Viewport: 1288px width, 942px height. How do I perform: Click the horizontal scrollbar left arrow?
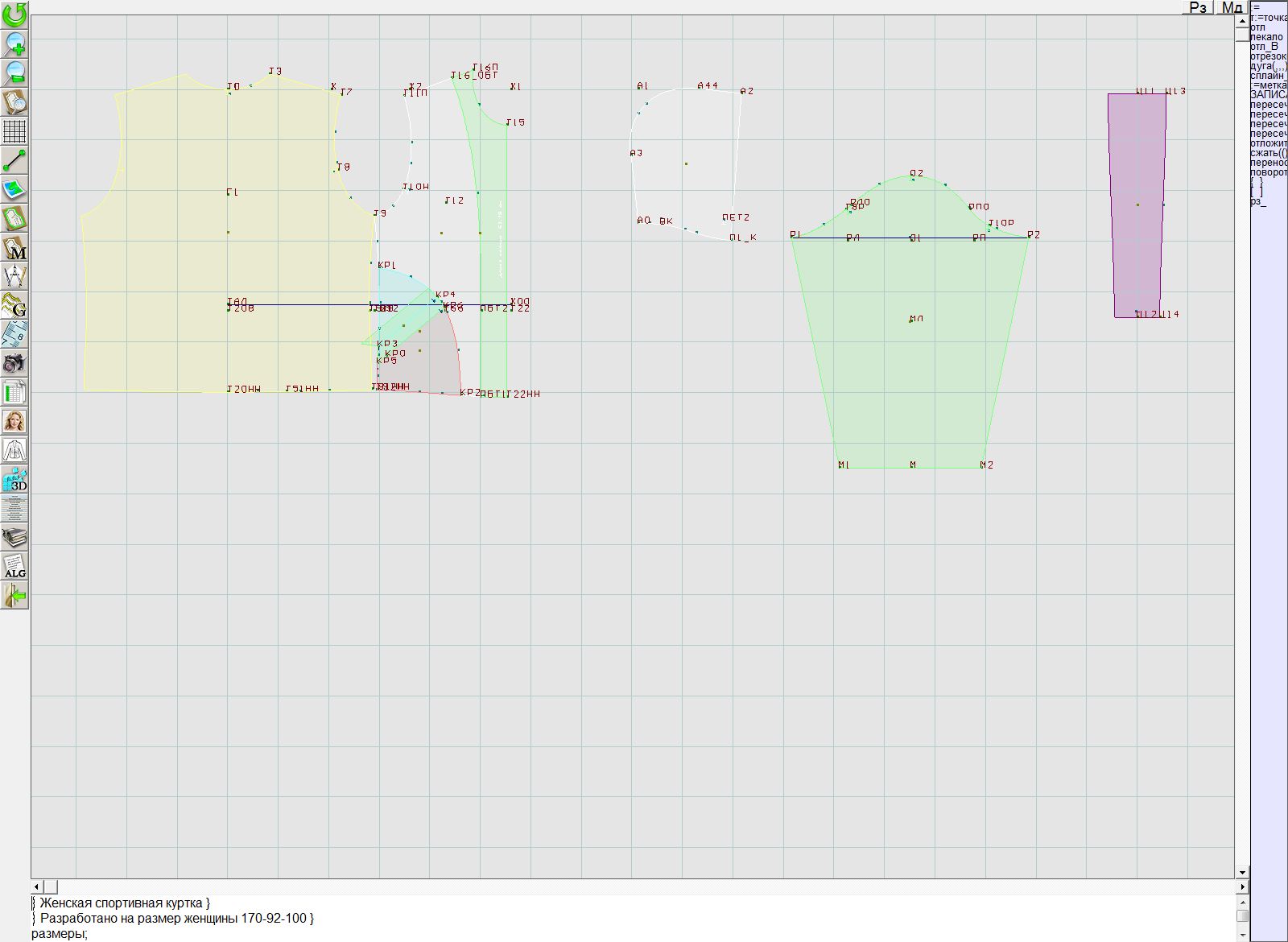click(37, 886)
